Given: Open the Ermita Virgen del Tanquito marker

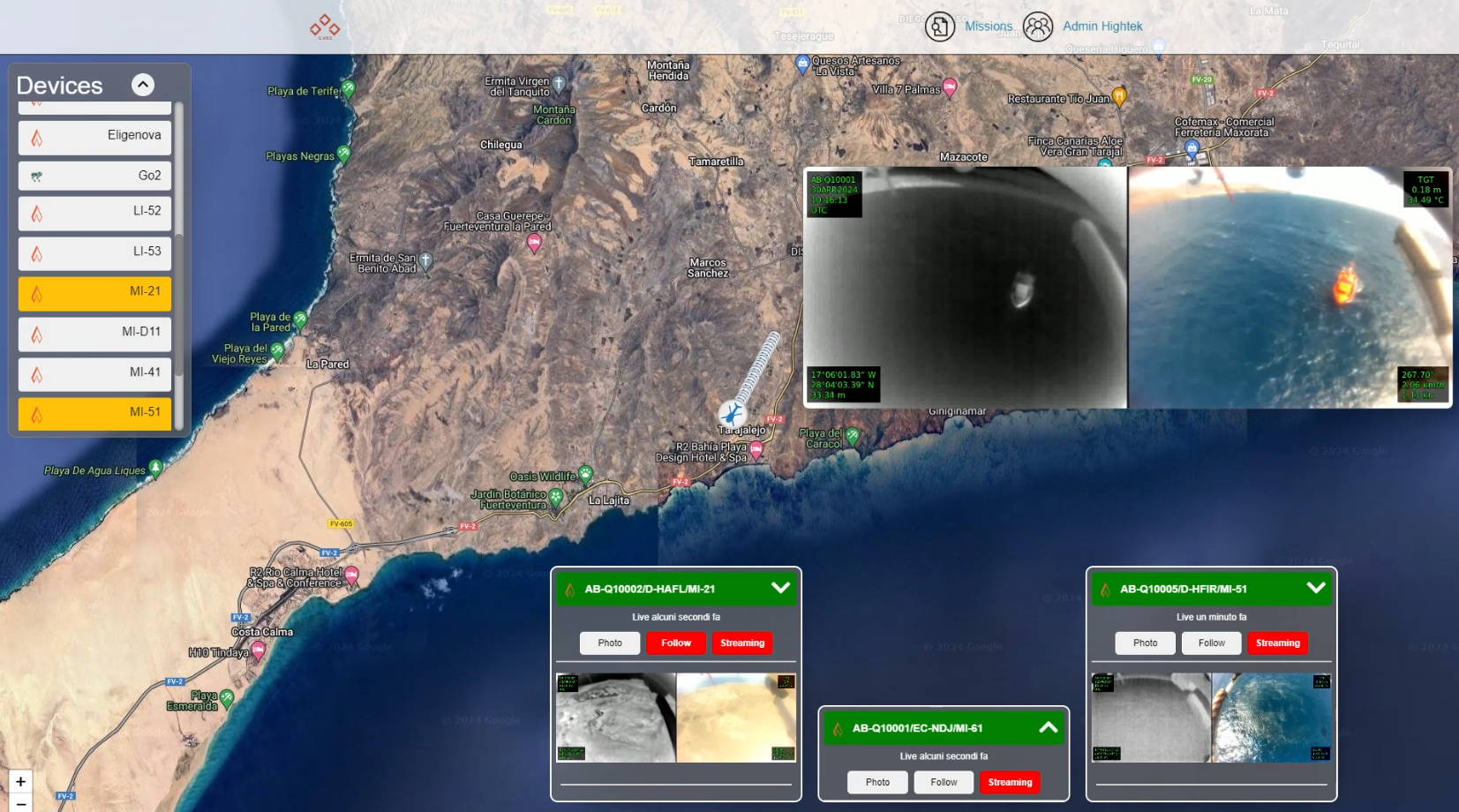Looking at the screenshot, I should pyautogui.click(x=559, y=84).
